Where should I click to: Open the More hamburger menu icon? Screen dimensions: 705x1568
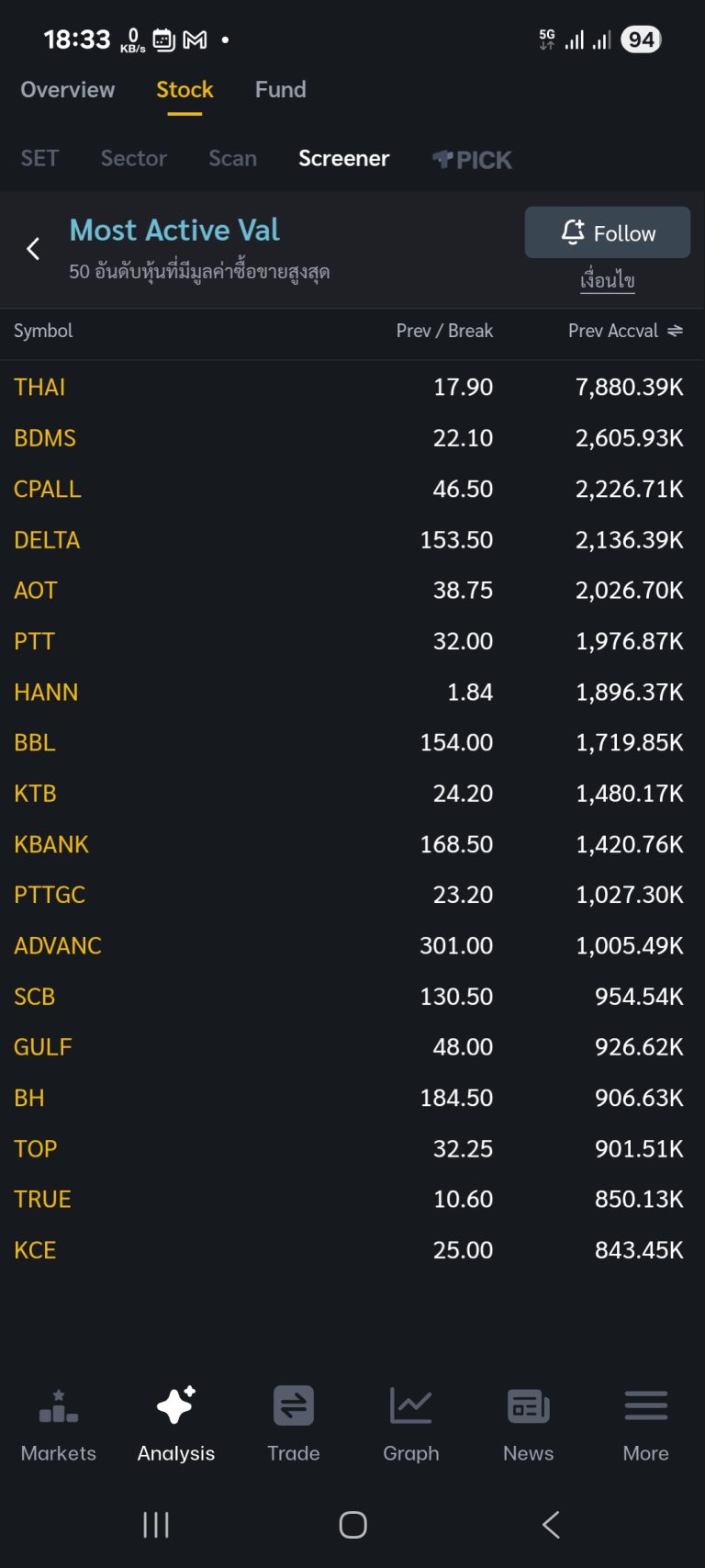coord(645,1406)
